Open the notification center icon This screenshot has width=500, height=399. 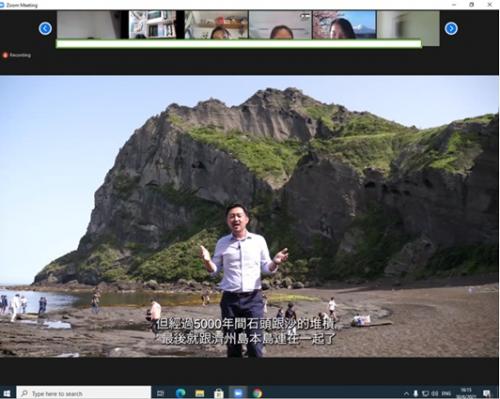(487, 393)
